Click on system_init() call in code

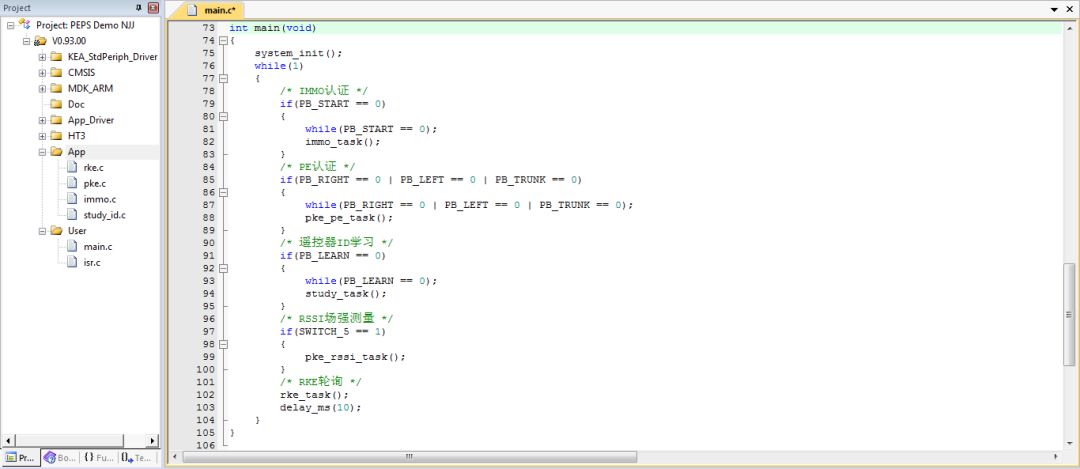tap(298, 53)
